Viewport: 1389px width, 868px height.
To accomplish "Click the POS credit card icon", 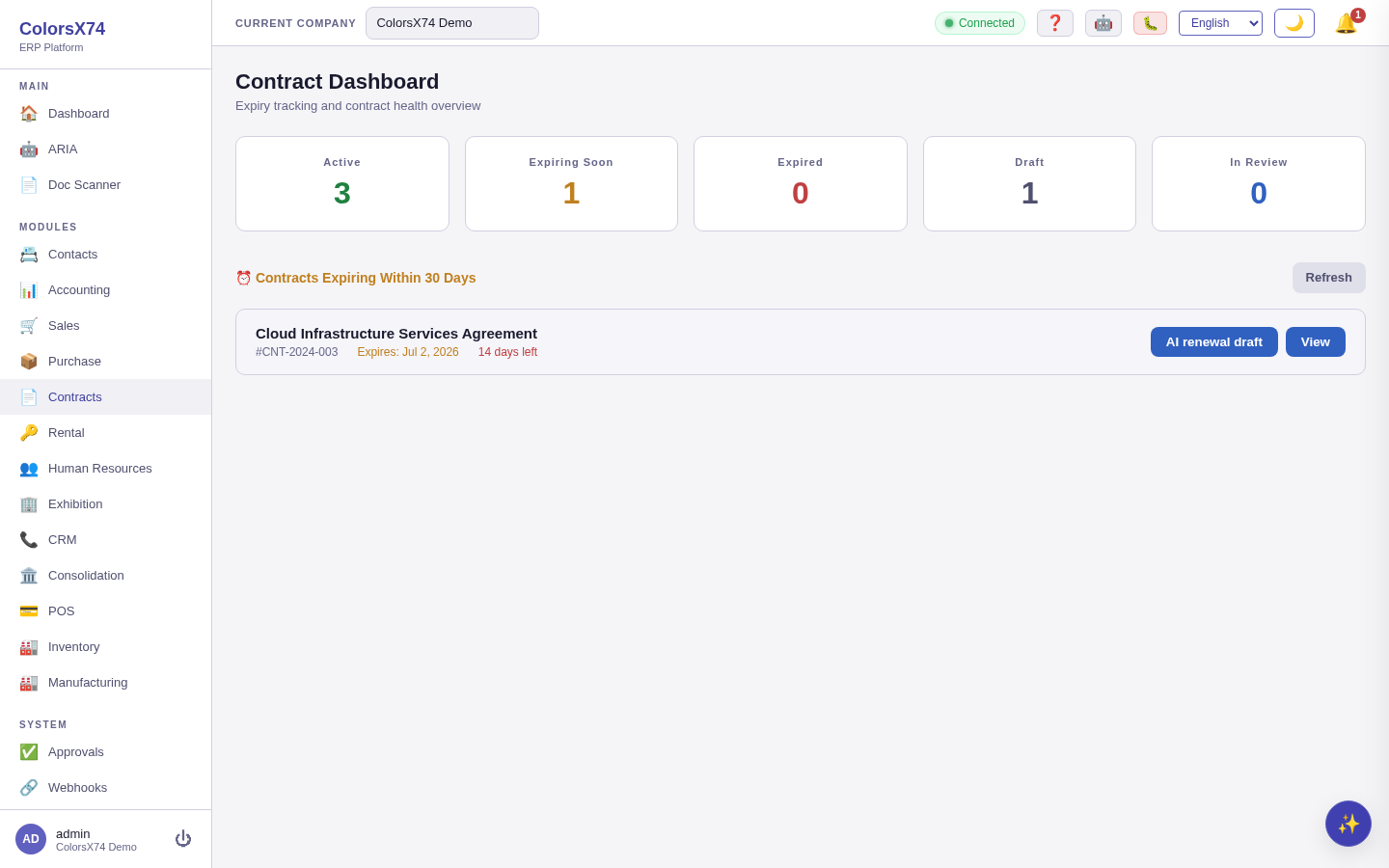I will tap(29, 610).
